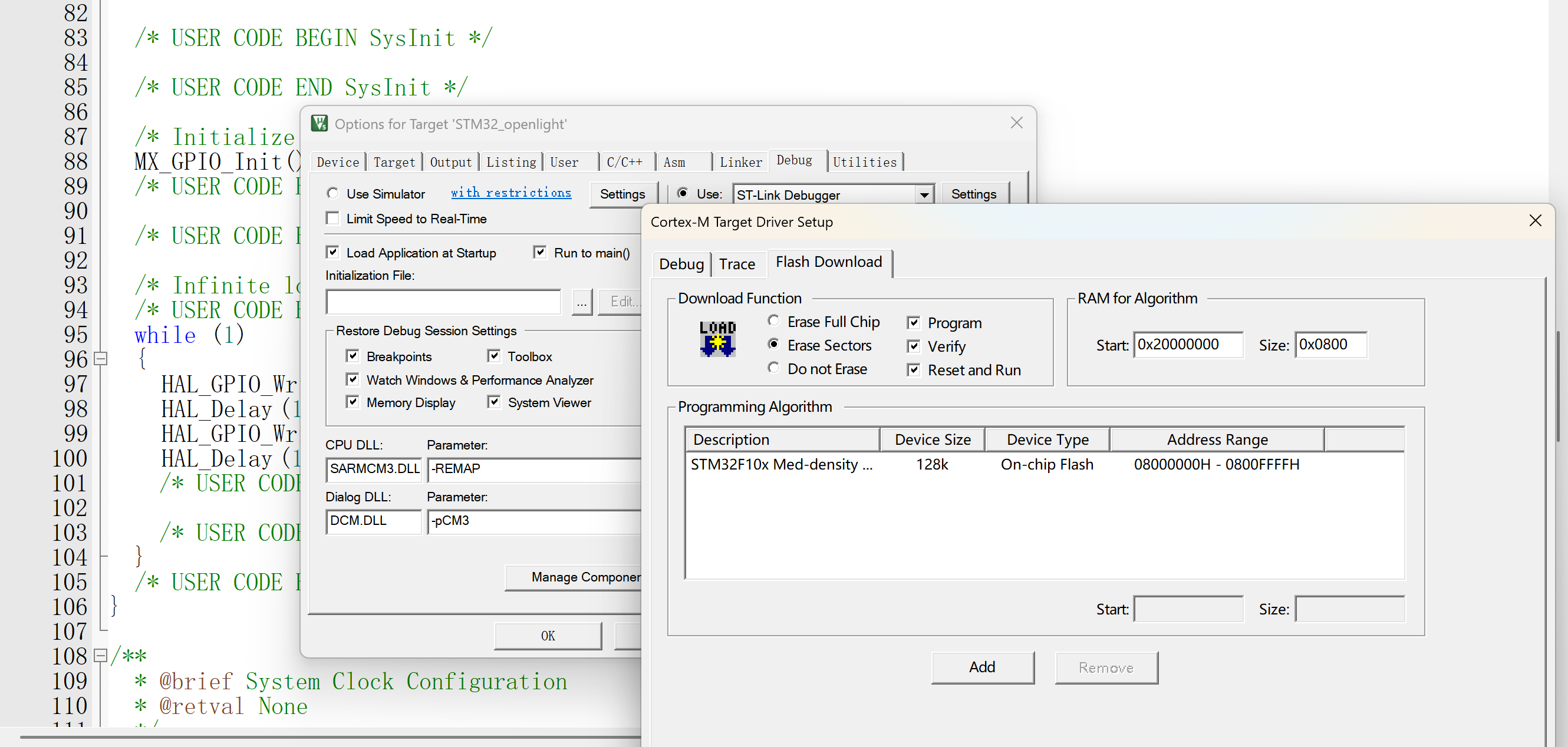This screenshot has width=1568, height=747.
Task: Click CPU DLL SARMCM3.DLL field
Action: 374,469
